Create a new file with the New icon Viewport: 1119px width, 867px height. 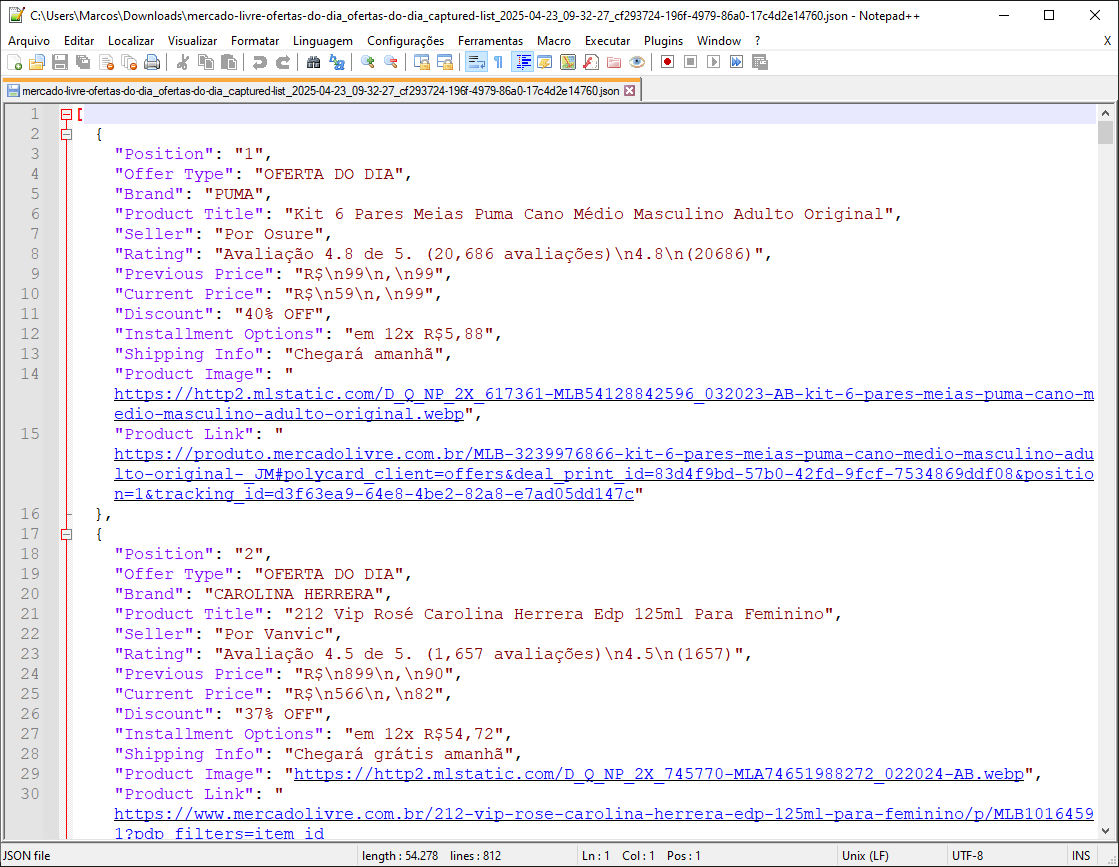14,63
